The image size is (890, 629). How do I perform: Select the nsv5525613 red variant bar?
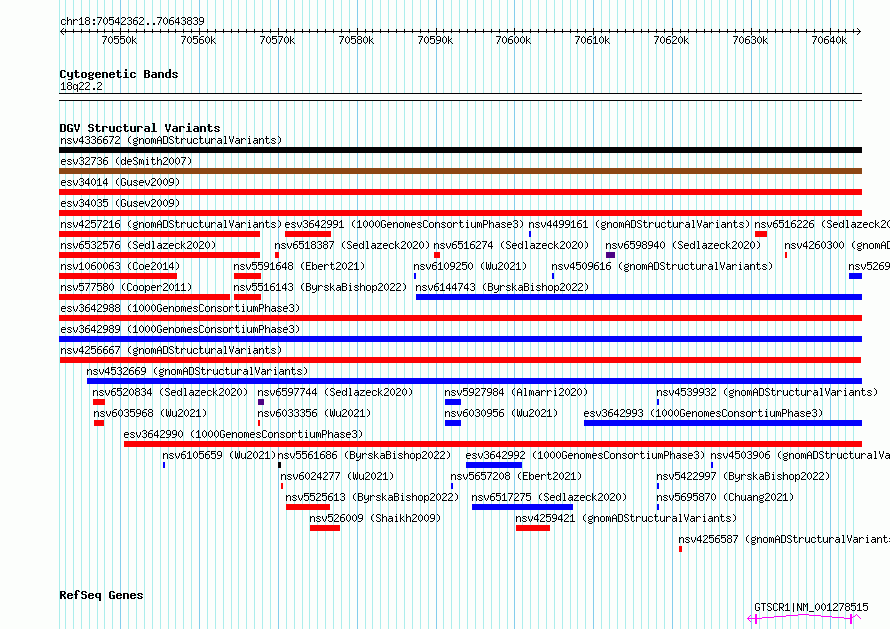(308, 508)
